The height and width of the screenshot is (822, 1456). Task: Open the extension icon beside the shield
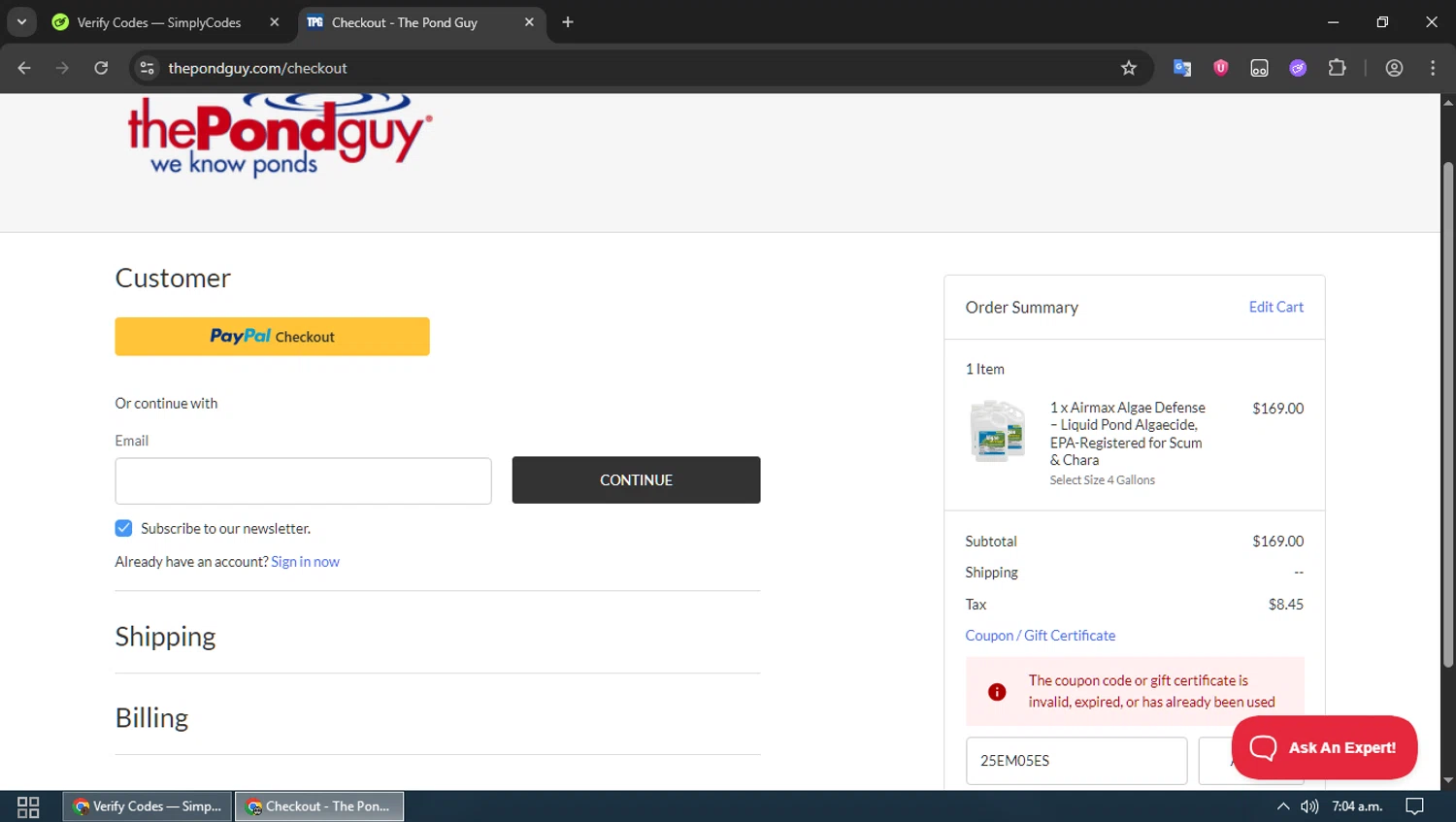point(1259,68)
